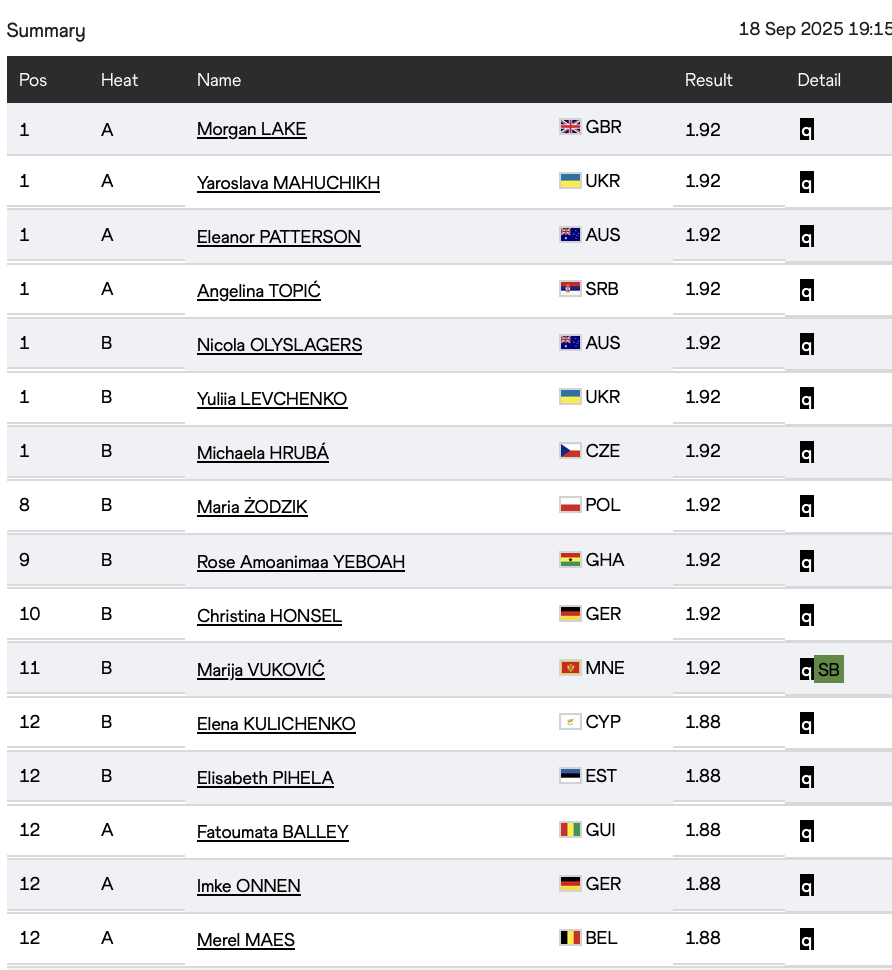Select Eleanor PATTERSON name link
The height and width of the screenshot is (970, 892).
278,237
